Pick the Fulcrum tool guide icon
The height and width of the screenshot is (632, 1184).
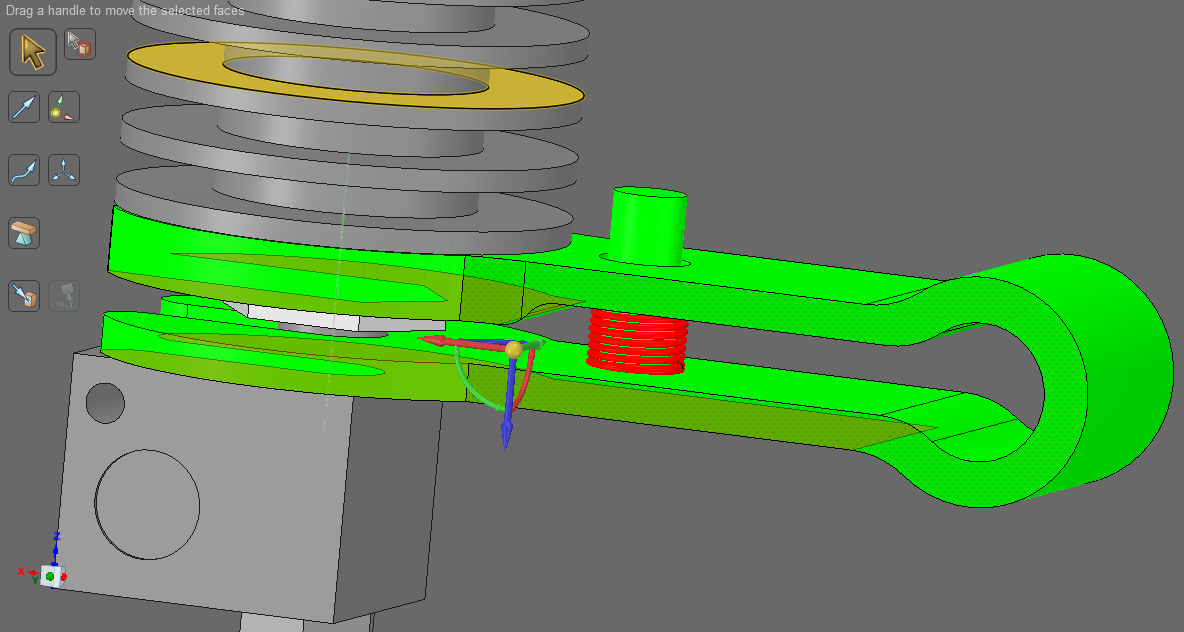24,233
